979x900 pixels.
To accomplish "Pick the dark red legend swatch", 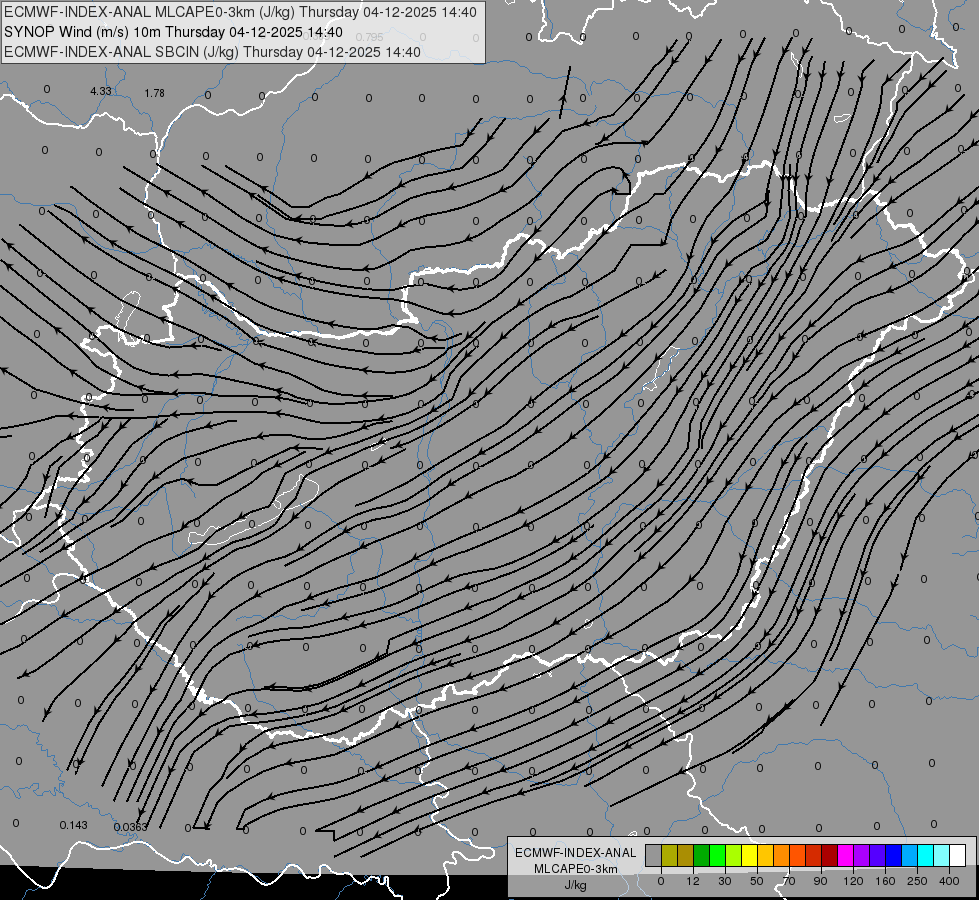I will click(830, 855).
